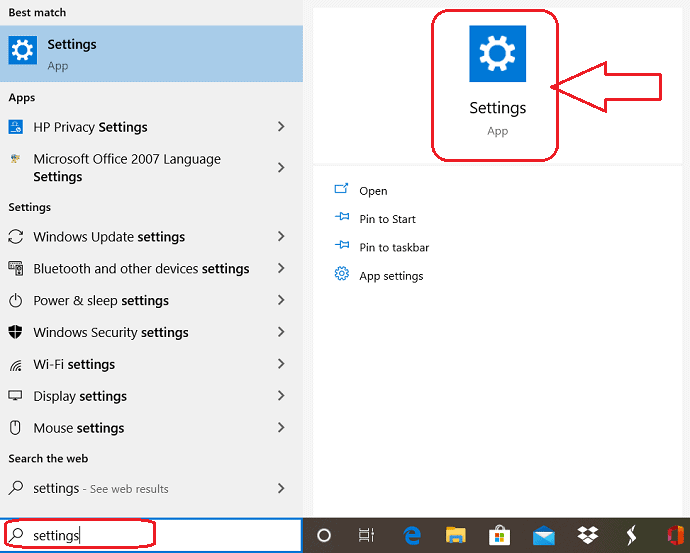690x553 pixels.
Task: Click the Wi-Fi signal icon
Action: pyautogui.click(x=15, y=365)
